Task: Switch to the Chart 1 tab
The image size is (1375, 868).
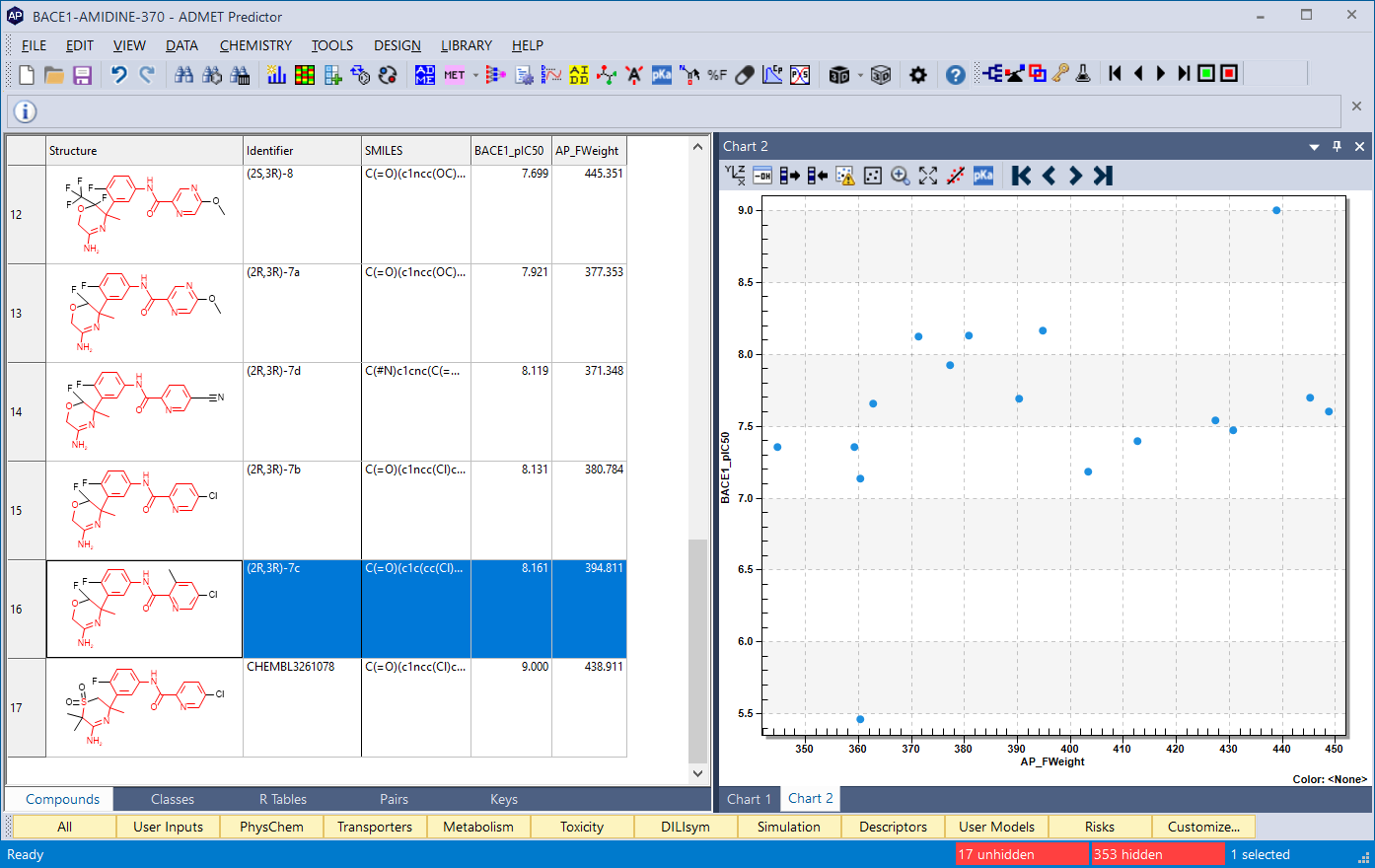Action: (750, 799)
